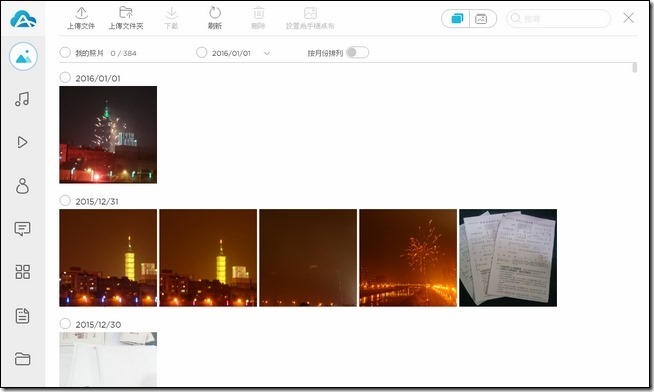Viewport: 654px width, 392px height.
Task: Open the Messages section in sidebar
Action: click(x=23, y=229)
